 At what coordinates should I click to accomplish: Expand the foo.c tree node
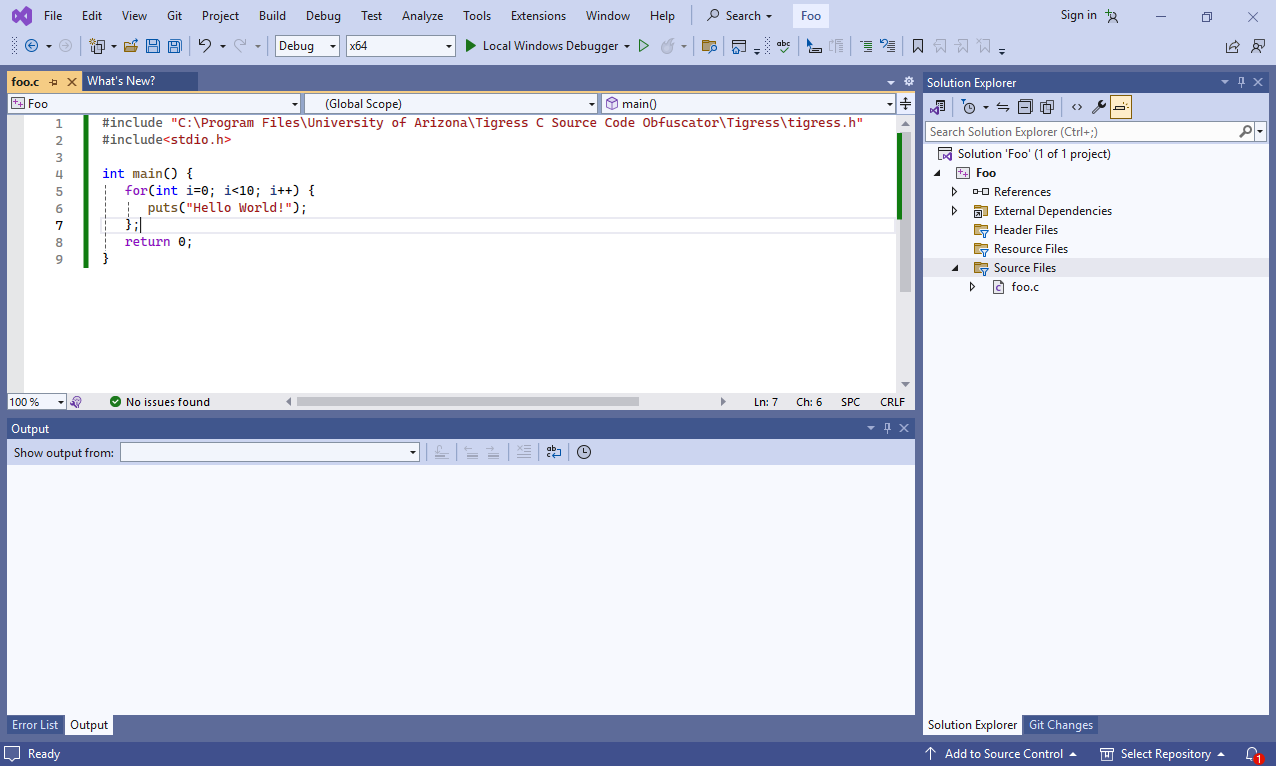(972, 287)
